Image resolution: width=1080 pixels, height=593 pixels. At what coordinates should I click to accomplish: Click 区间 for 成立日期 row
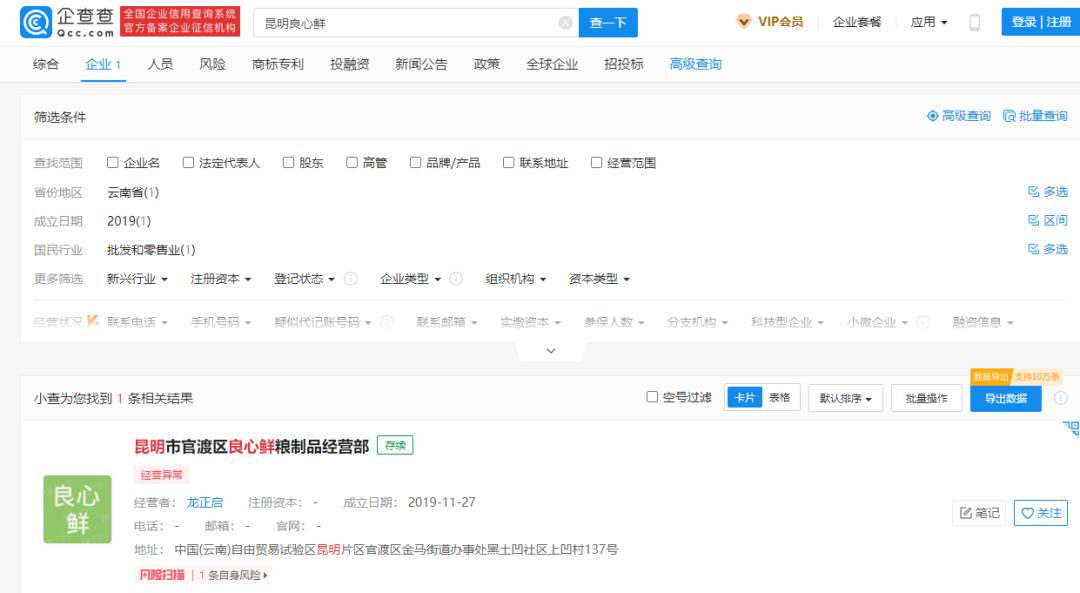(x=1048, y=220)
